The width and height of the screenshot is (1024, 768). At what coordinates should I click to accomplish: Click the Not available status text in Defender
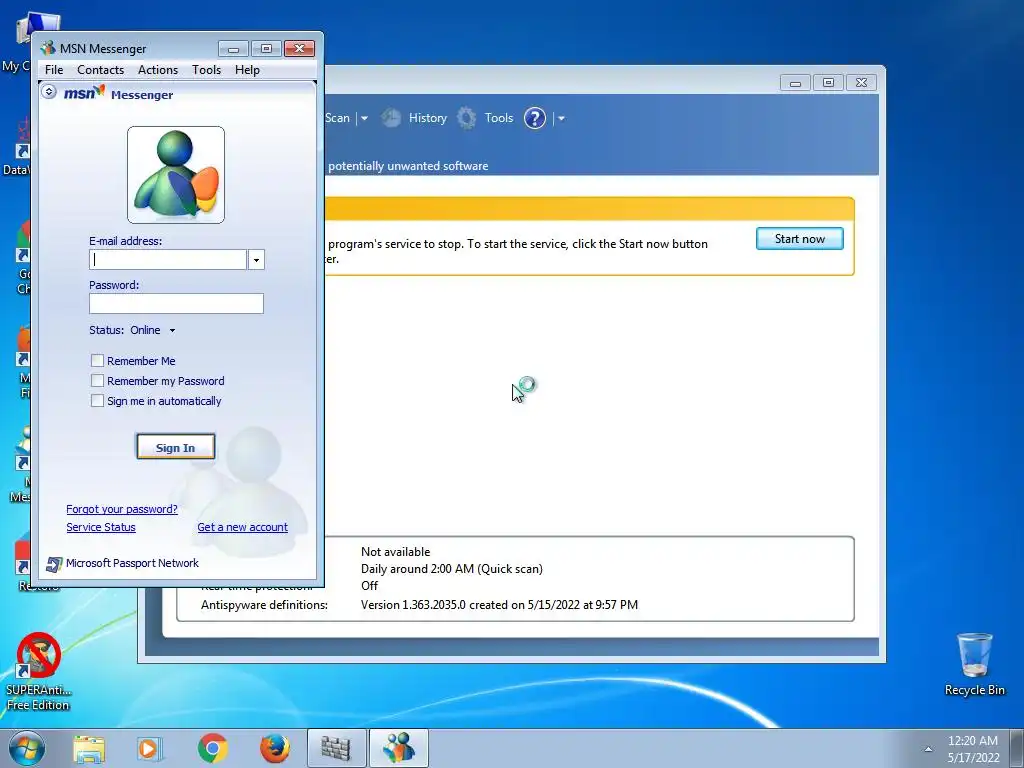click(395, 552)
